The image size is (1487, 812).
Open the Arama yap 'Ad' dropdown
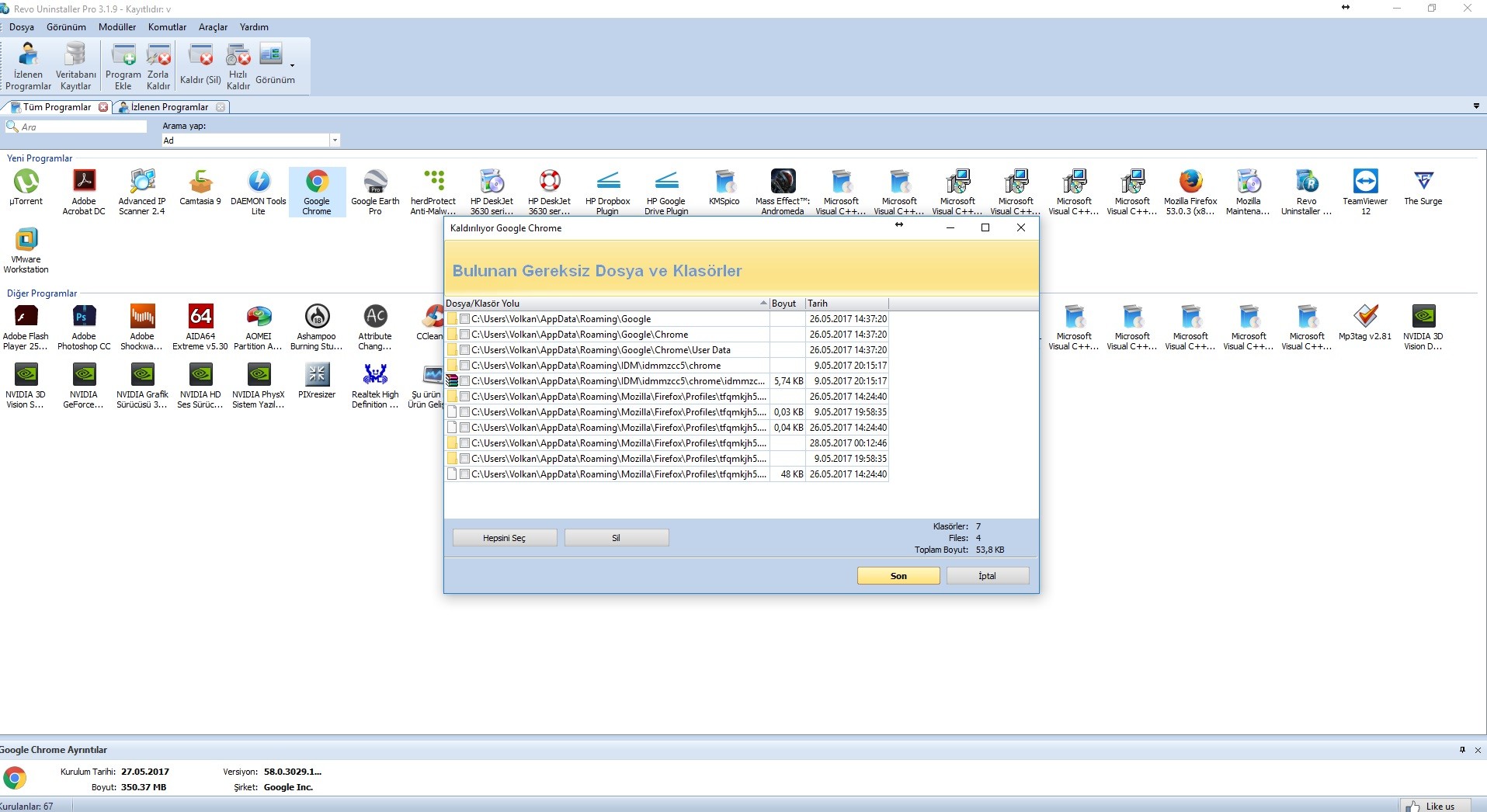point(335,141)
